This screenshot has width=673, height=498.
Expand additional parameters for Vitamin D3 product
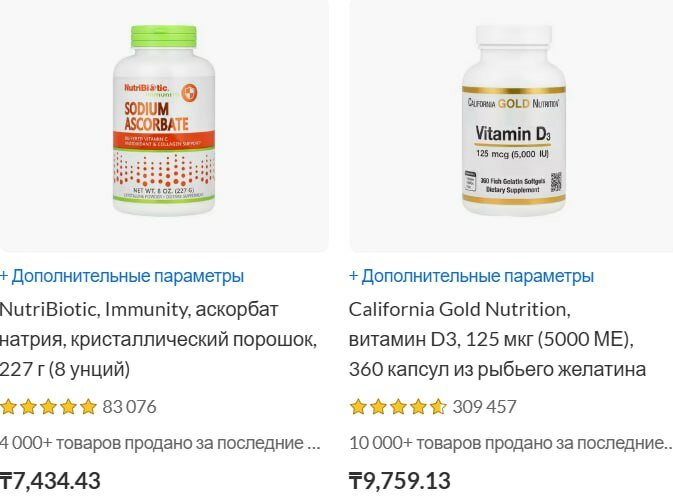point(471,276)
